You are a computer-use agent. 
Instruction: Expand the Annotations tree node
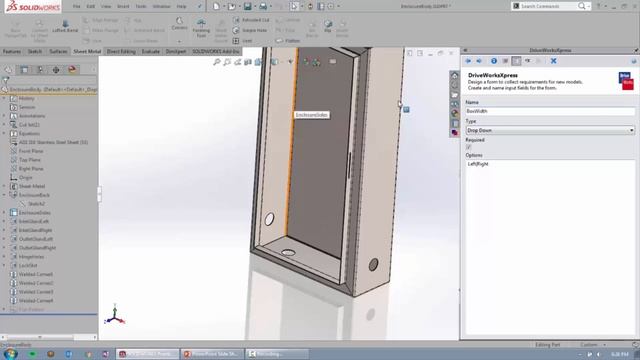pos(4,116)
